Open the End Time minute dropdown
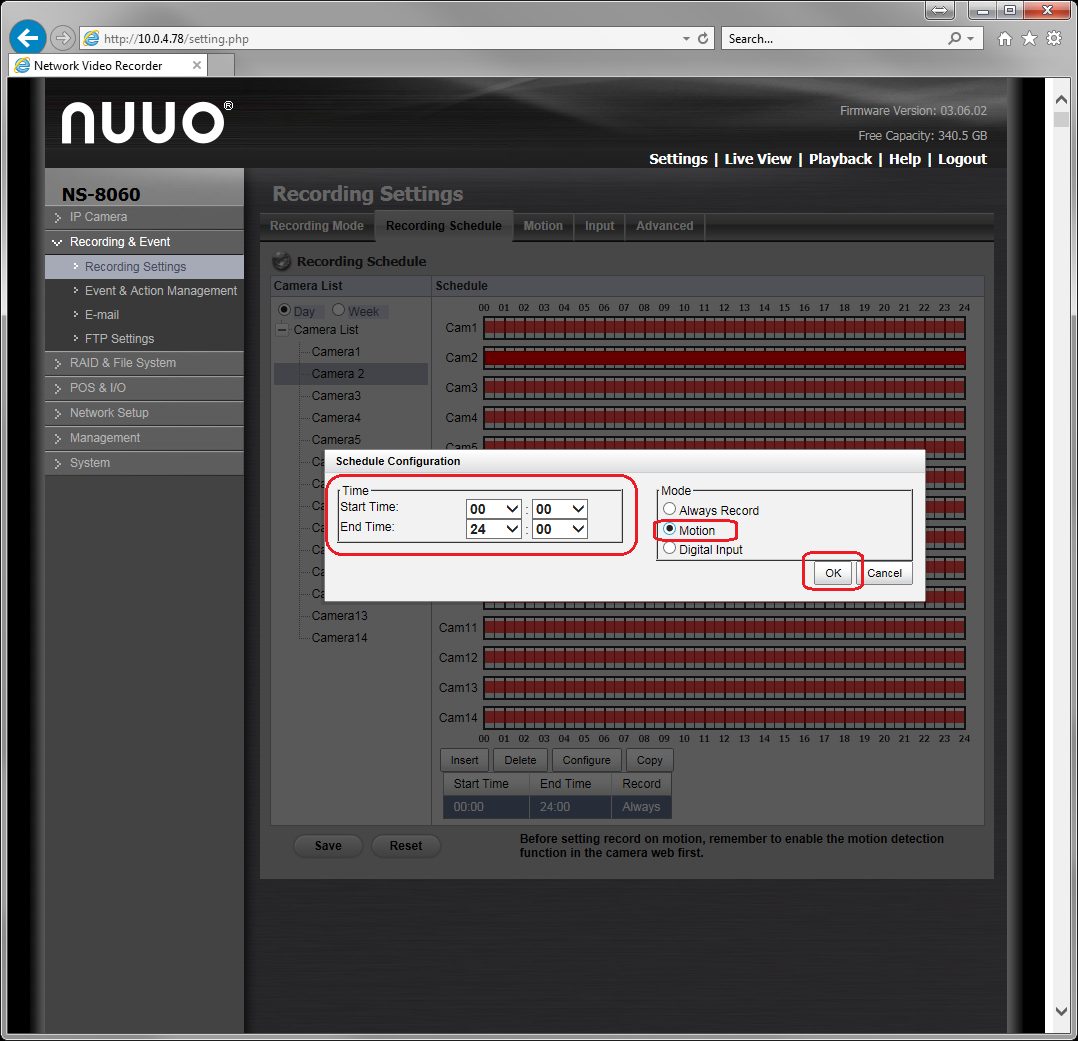 pyautogui.click(x=559, y=529)
